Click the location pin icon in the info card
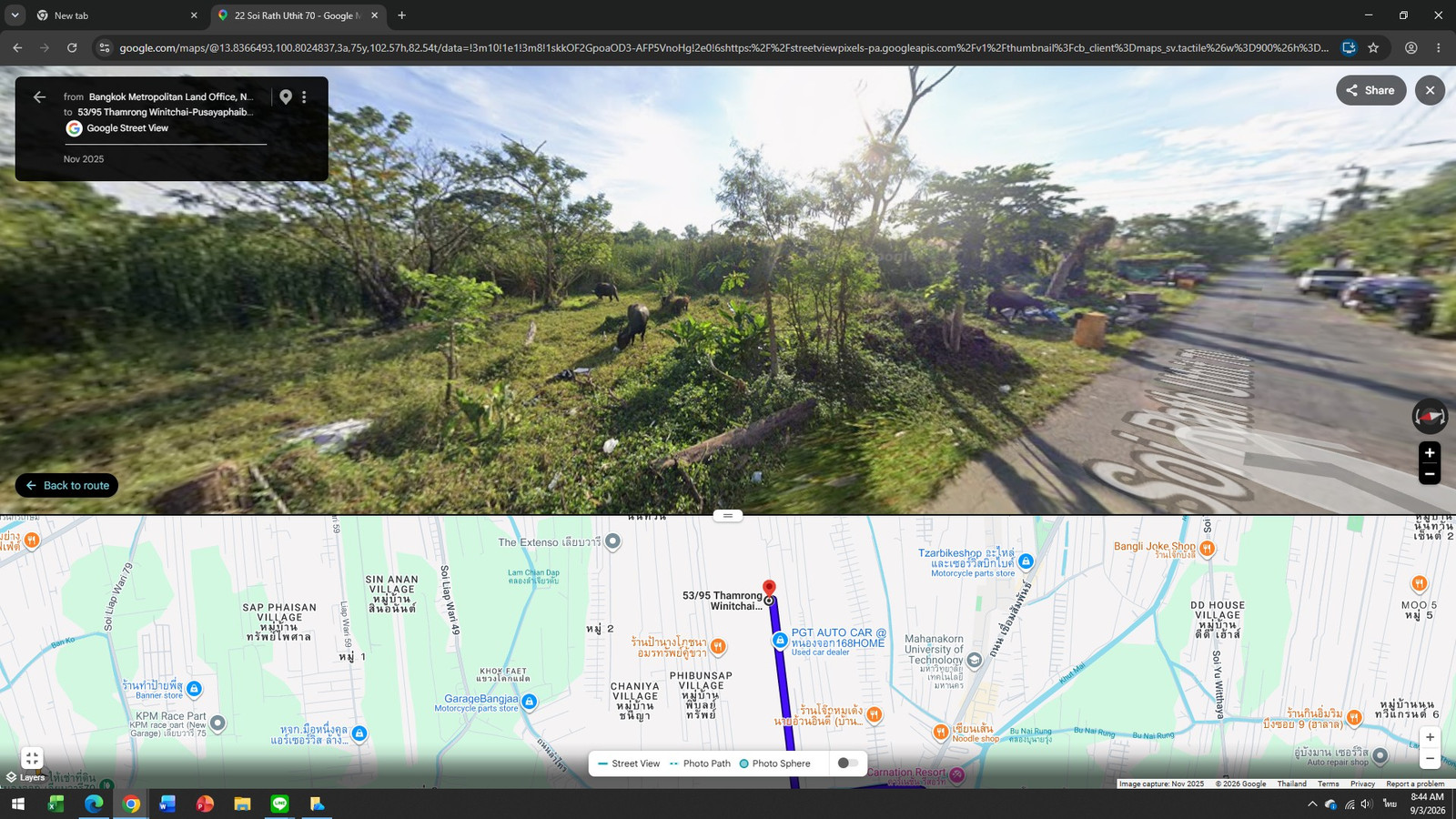This screenshot has height=819, width=1456. [286, 96]
